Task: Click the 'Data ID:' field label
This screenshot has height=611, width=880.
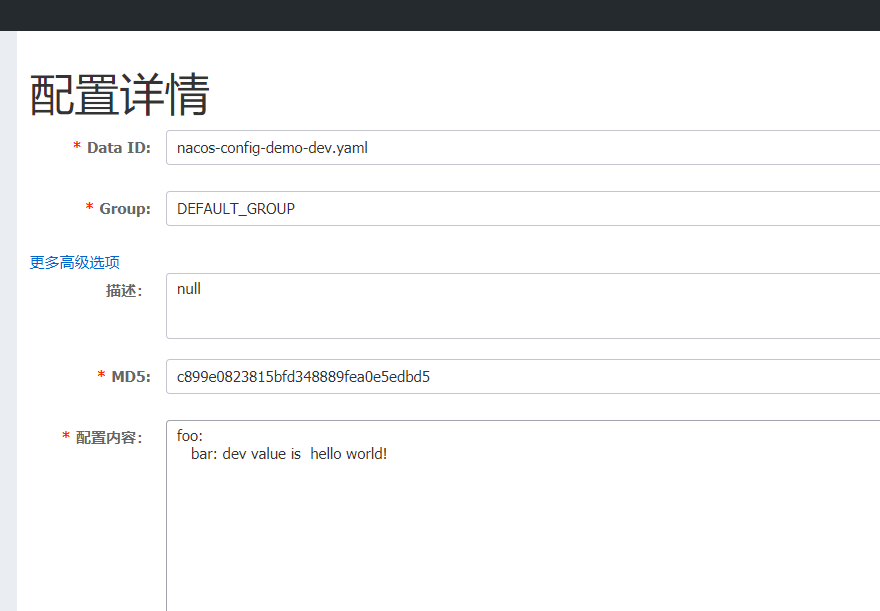Action: 119,148
